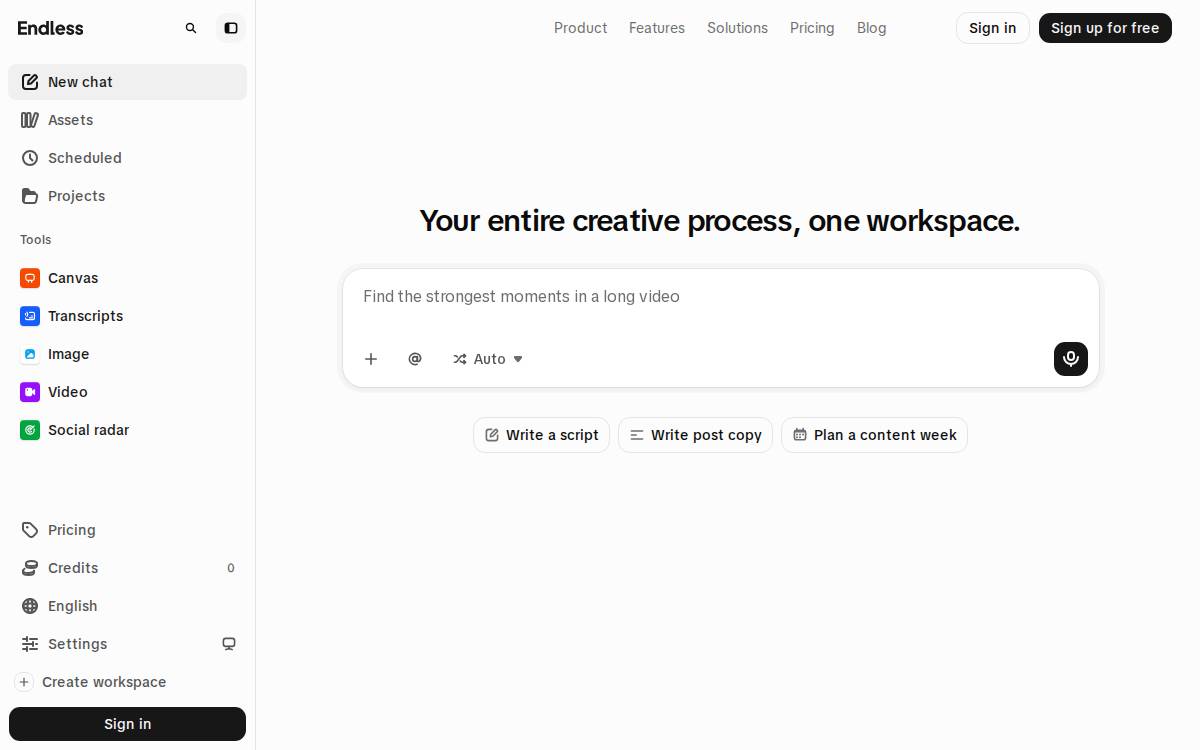Click the plus icon next to Create workspace
Screen dimensions: 1200x750
click(x=24, y=682)
